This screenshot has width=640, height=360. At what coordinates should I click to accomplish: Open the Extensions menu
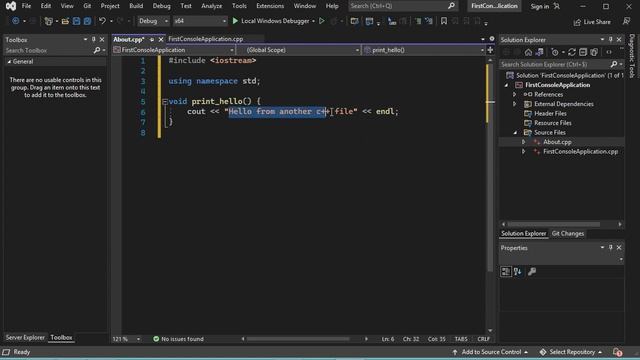(x=270, y=6)
